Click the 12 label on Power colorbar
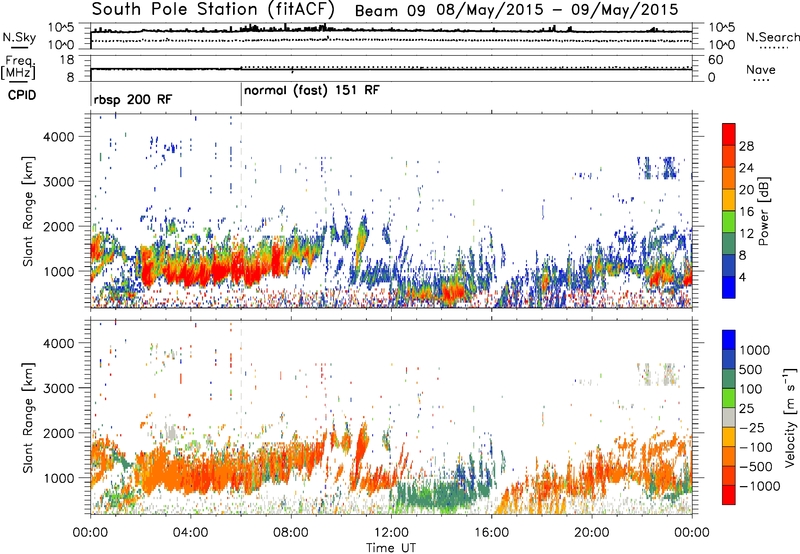This screenshot has width=800, height=554. tap(746, 234)
